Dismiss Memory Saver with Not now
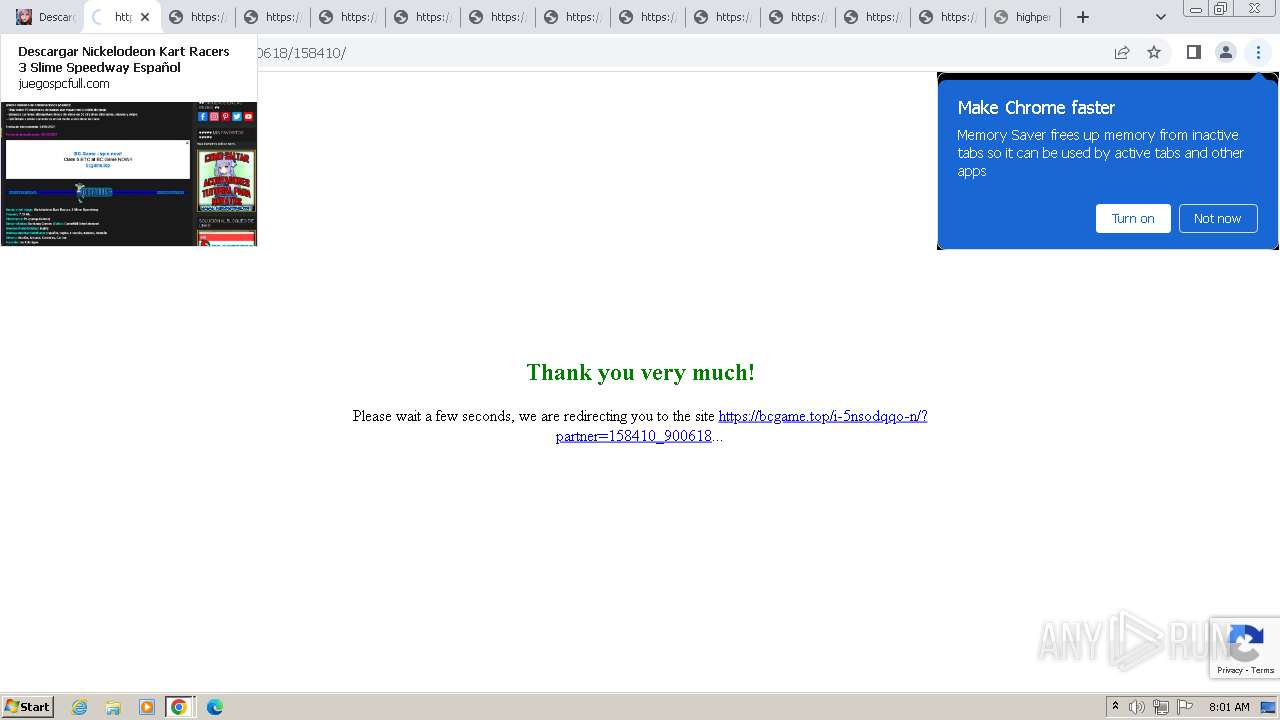Image resolution: width=1280 pixels, height=720 pixels. point(1217,218)
